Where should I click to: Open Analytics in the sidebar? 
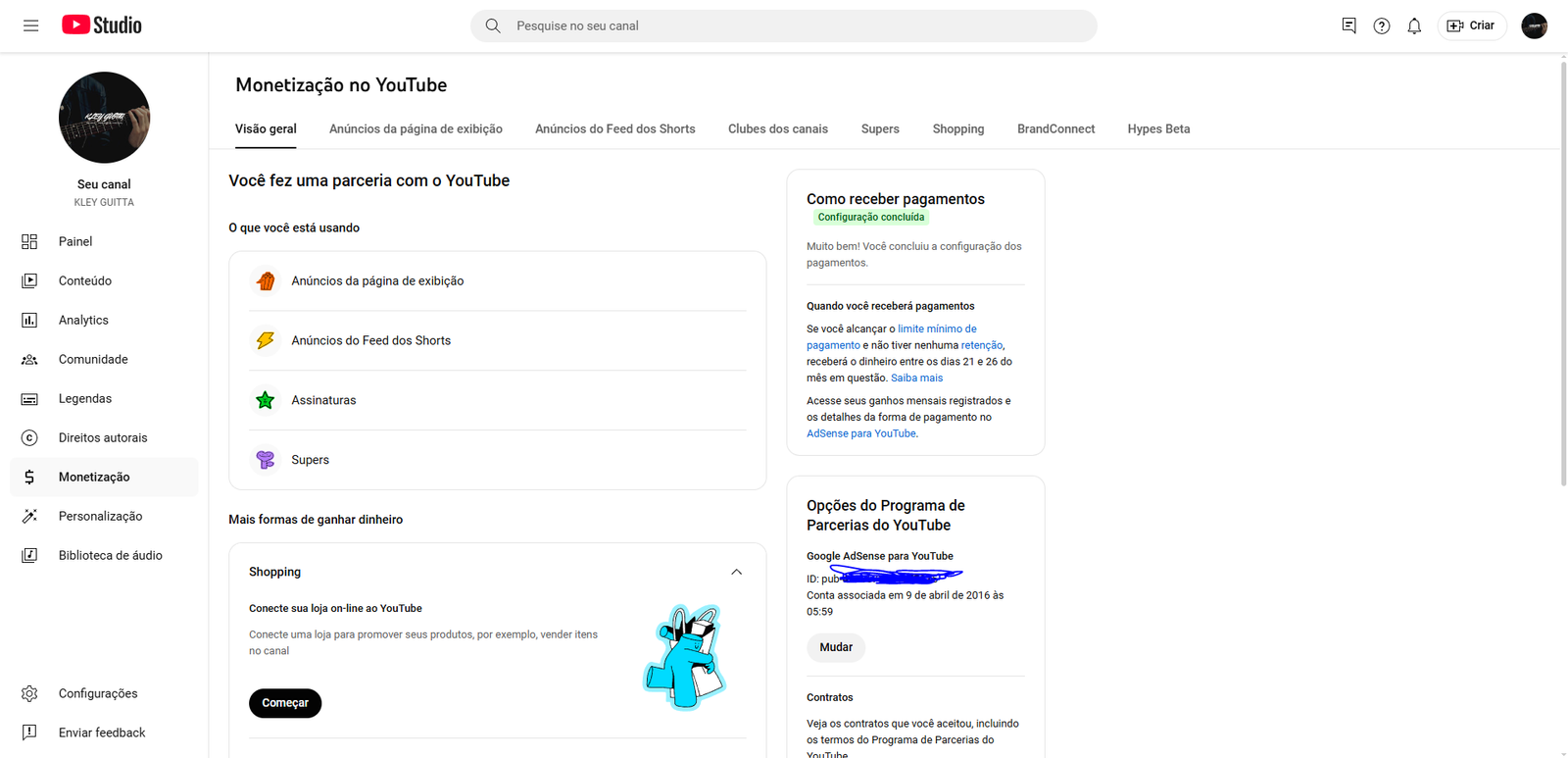click(x=104, y=320)
